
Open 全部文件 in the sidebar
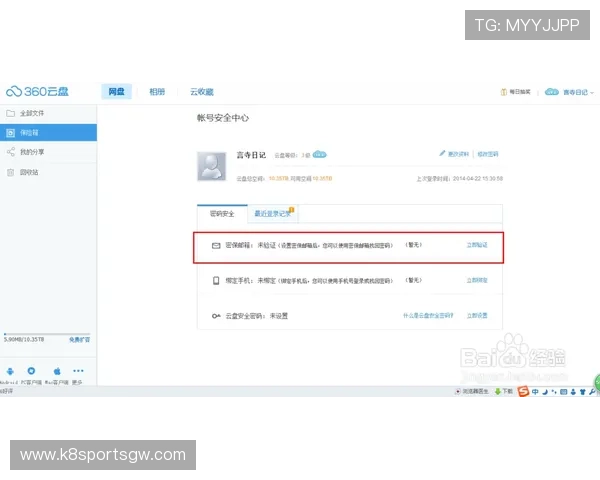32,113
